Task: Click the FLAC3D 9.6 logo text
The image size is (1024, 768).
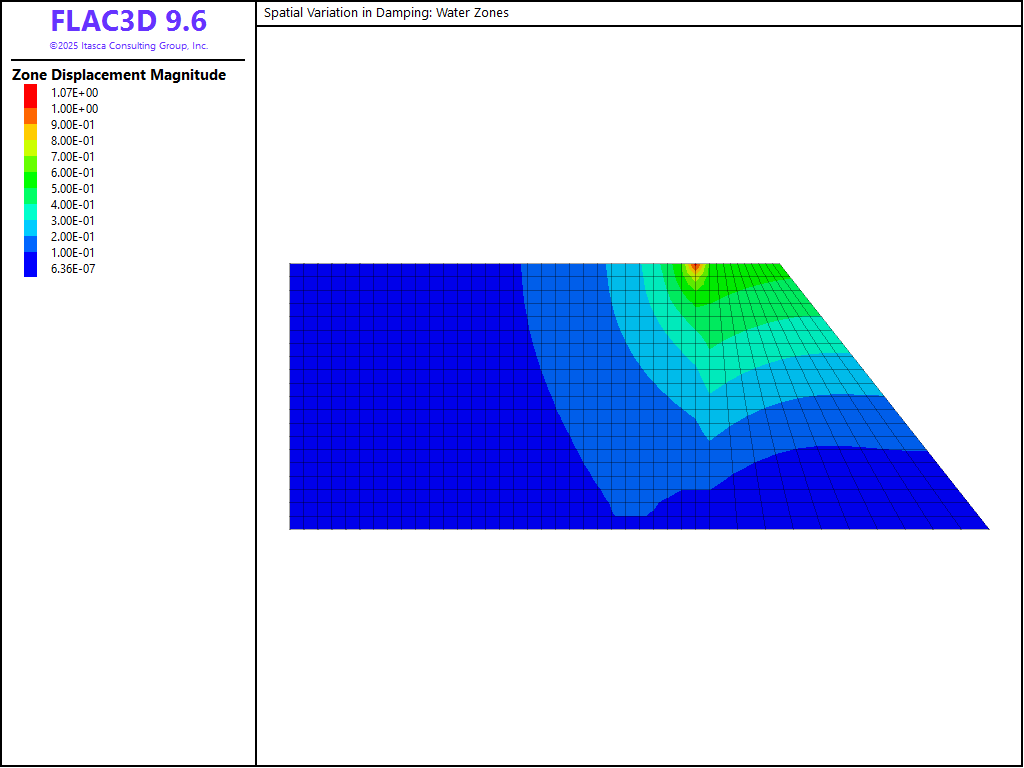Action: click(128, 22)
